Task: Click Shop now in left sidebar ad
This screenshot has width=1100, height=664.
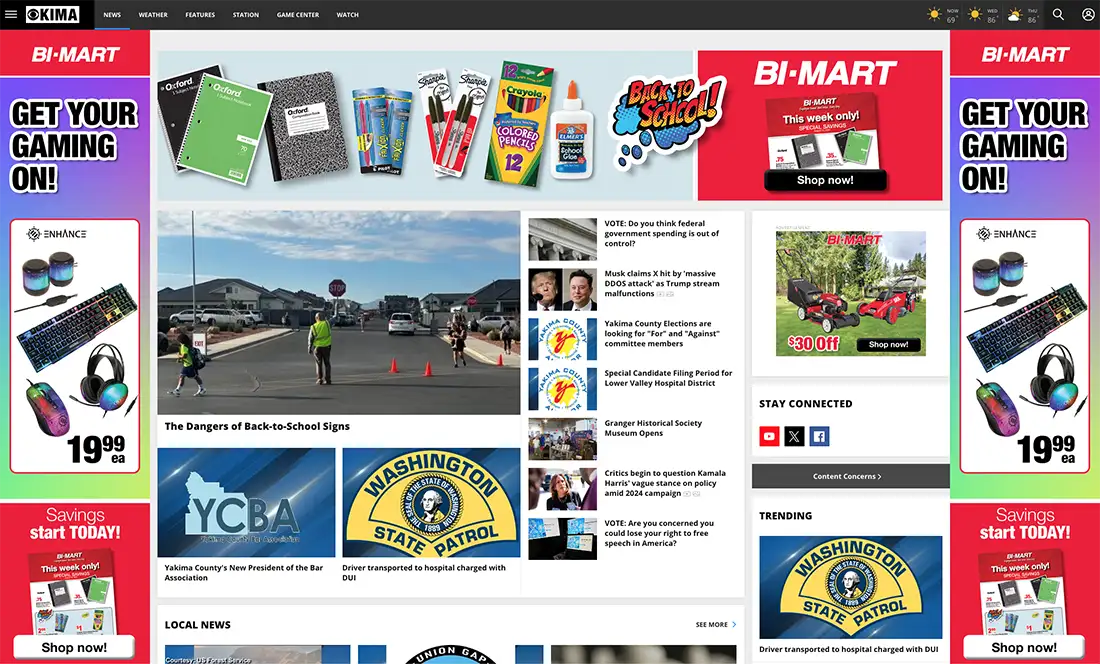Action: 74,647
